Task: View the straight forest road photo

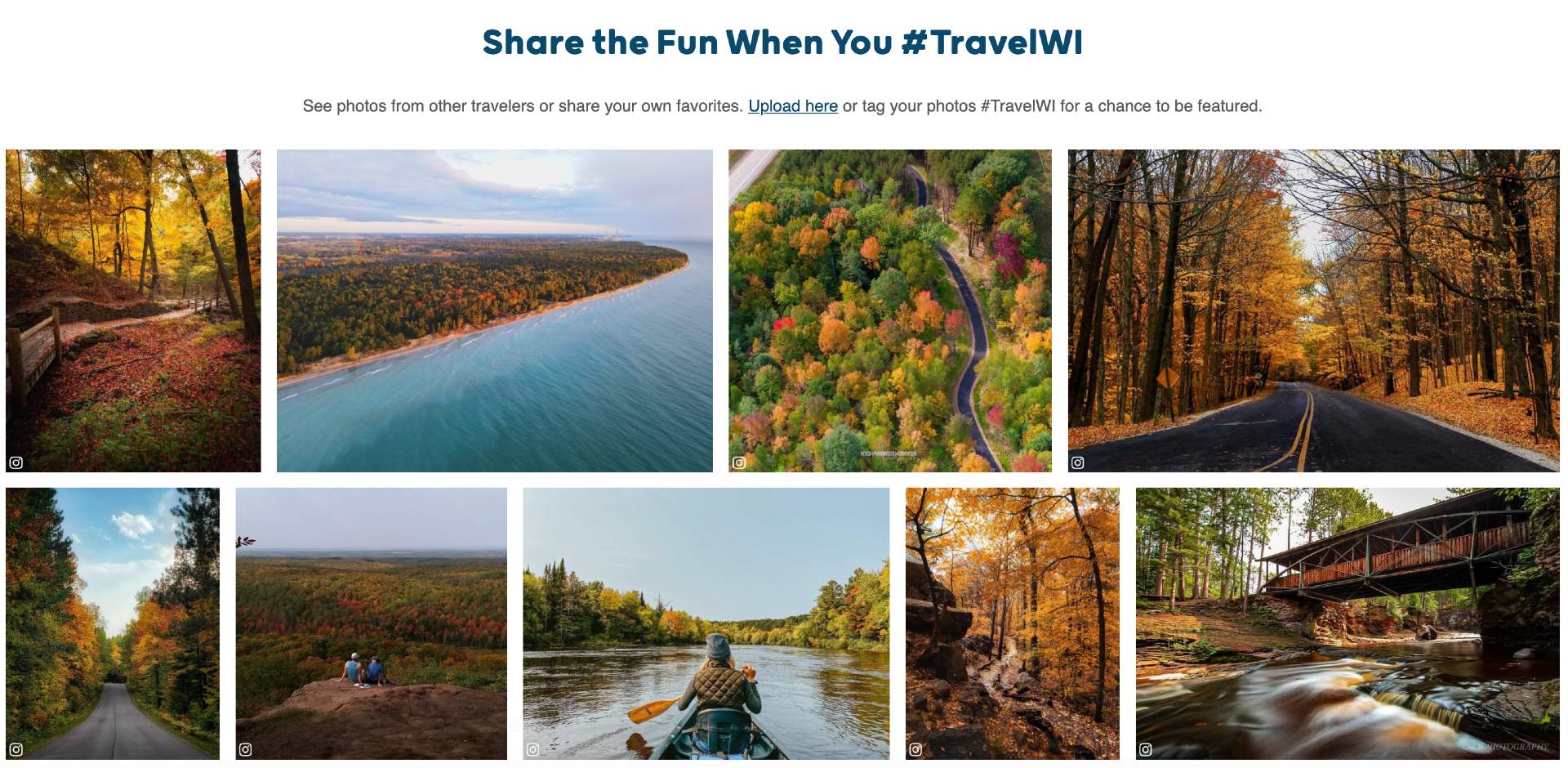Action: [113, 624]
